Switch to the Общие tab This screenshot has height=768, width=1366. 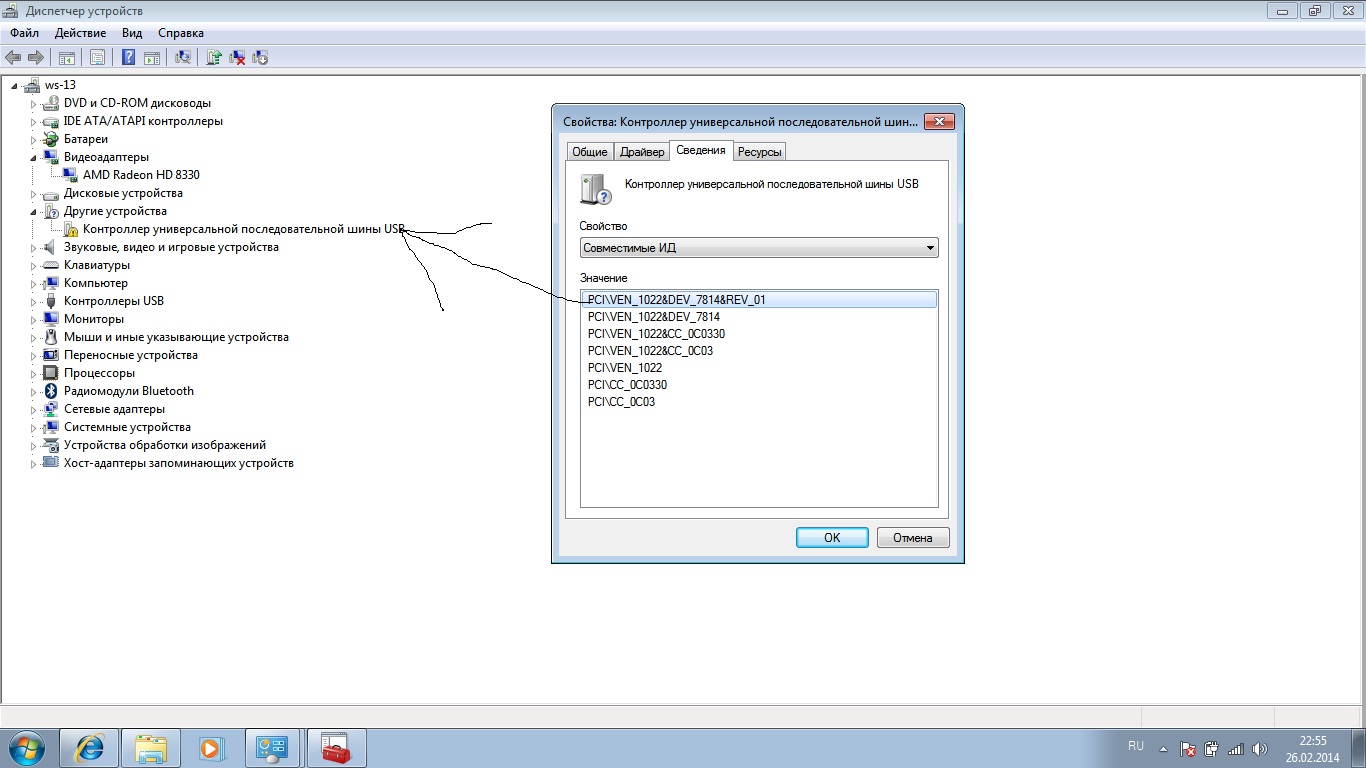coord(589,152)
